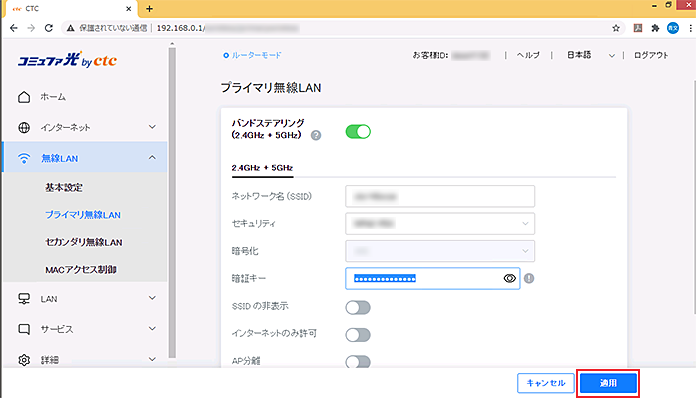Viewport: 696px width, 398px height.
Task: Toggle インターネットのみ許可 switch
Action: [358, 335]
